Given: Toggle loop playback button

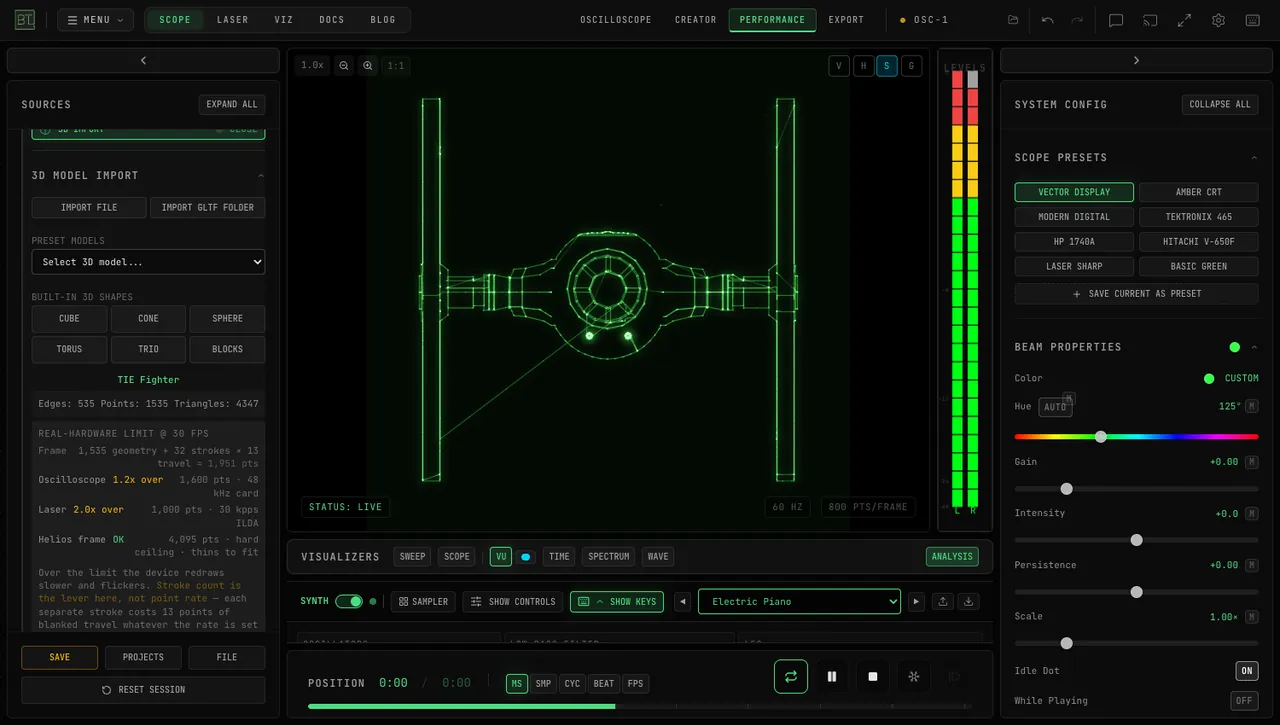Looking at the screenshot, I should pyautogui.click(x=790, y=676).
